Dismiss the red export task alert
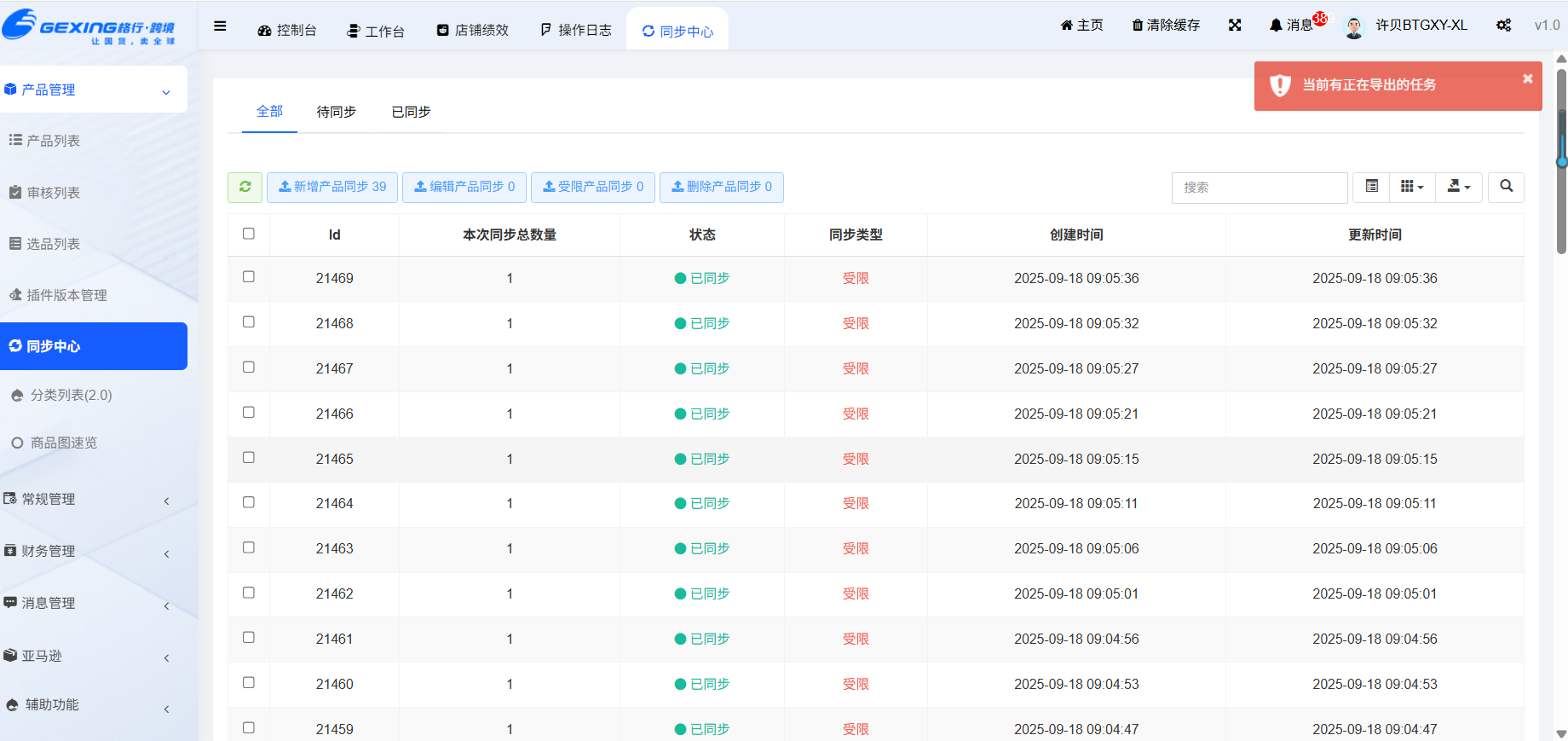The image size is (1568, 741). 1527,78
